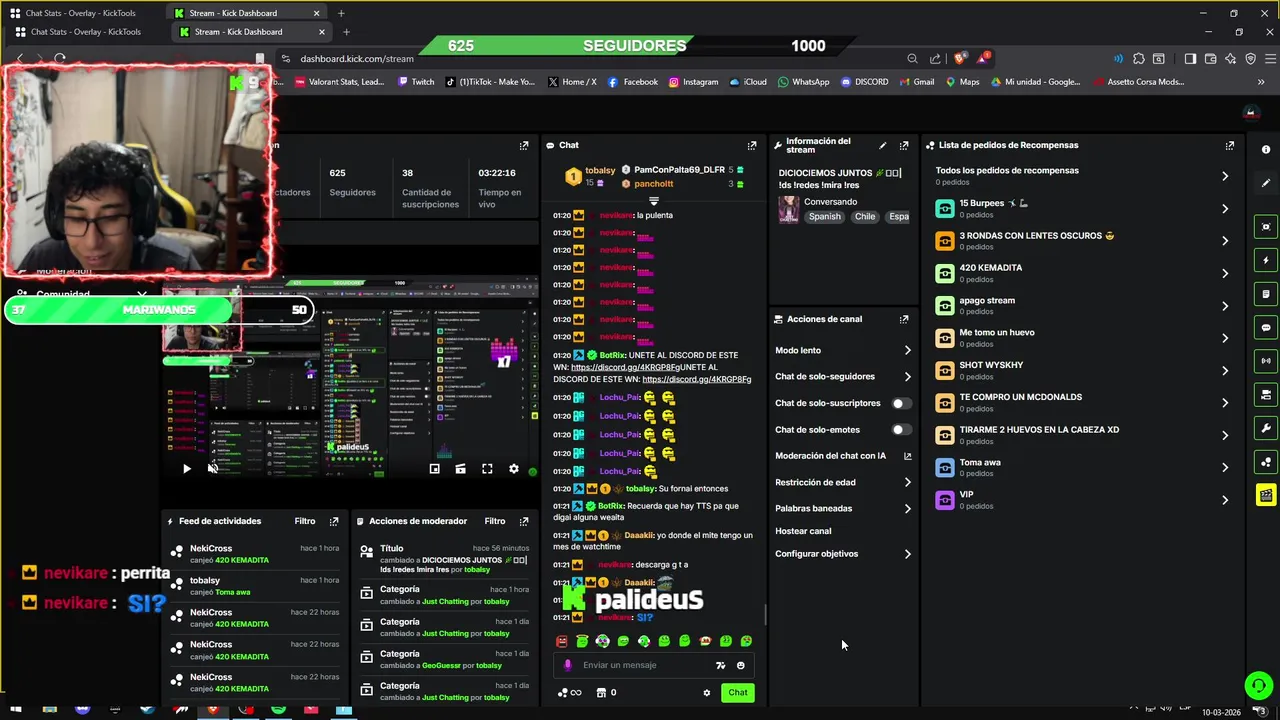Click the red angry emote in chat
This screenshot has height=720, width=1280.
[x=561, y=641]
